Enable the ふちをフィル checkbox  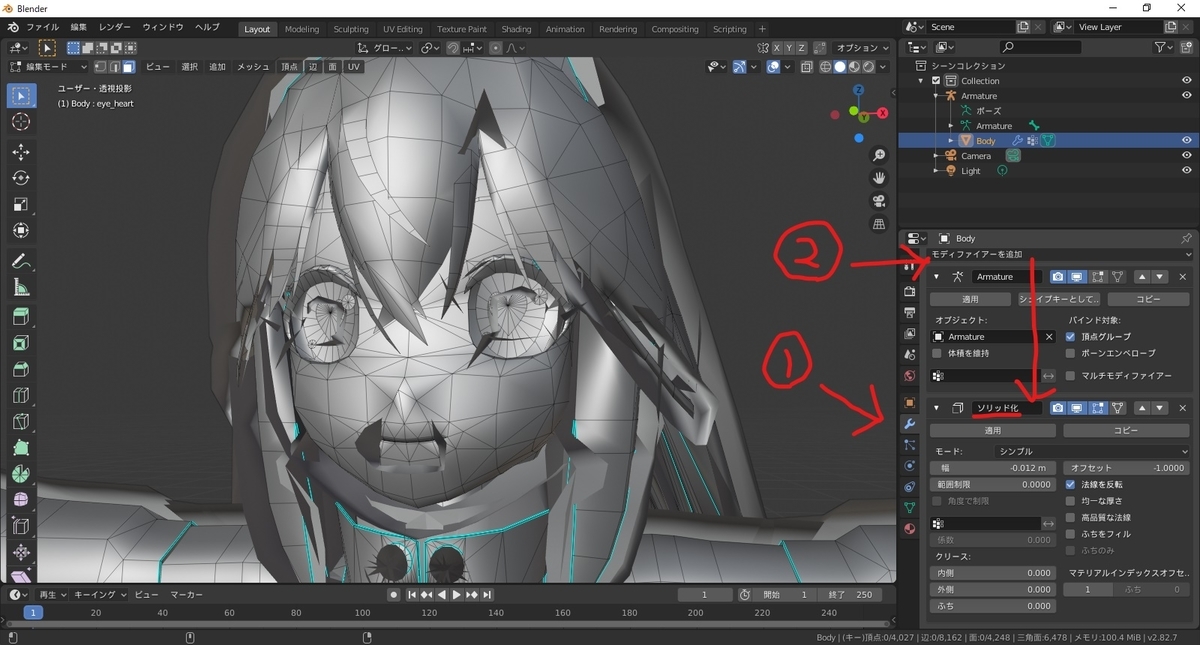(x=1071, y=533)
